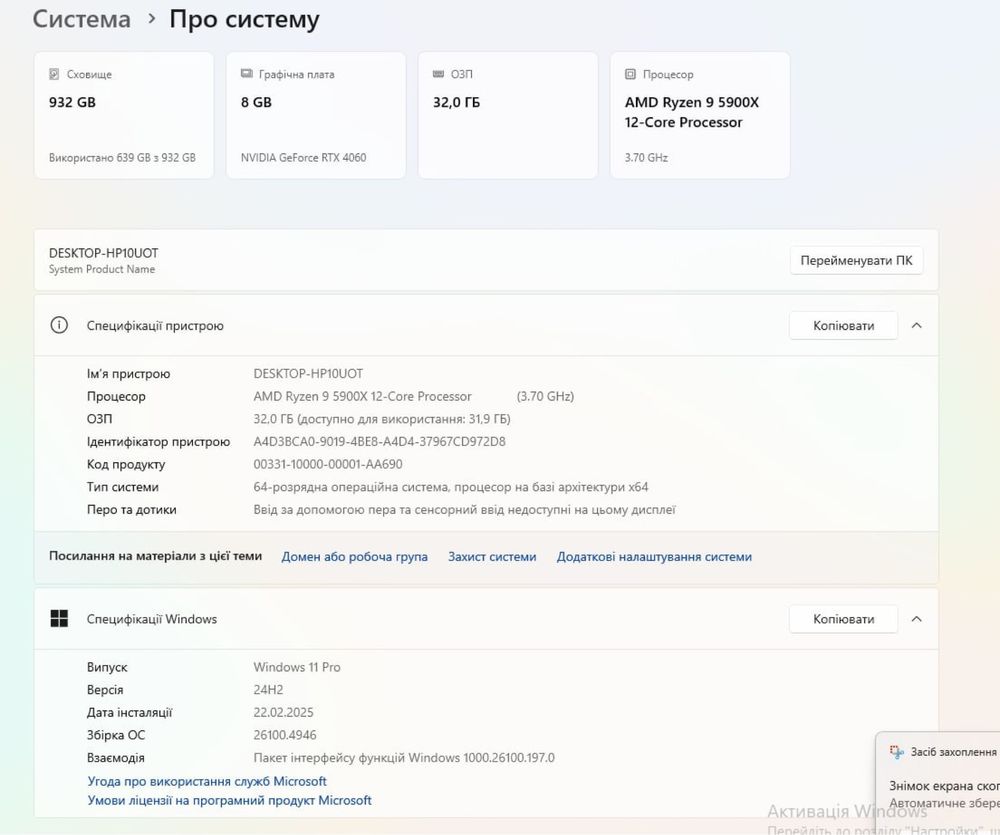Viewport: 1000px width, 835px height.
Task: Click the RAM icon beside ОЗП
Action: [438, 74]
